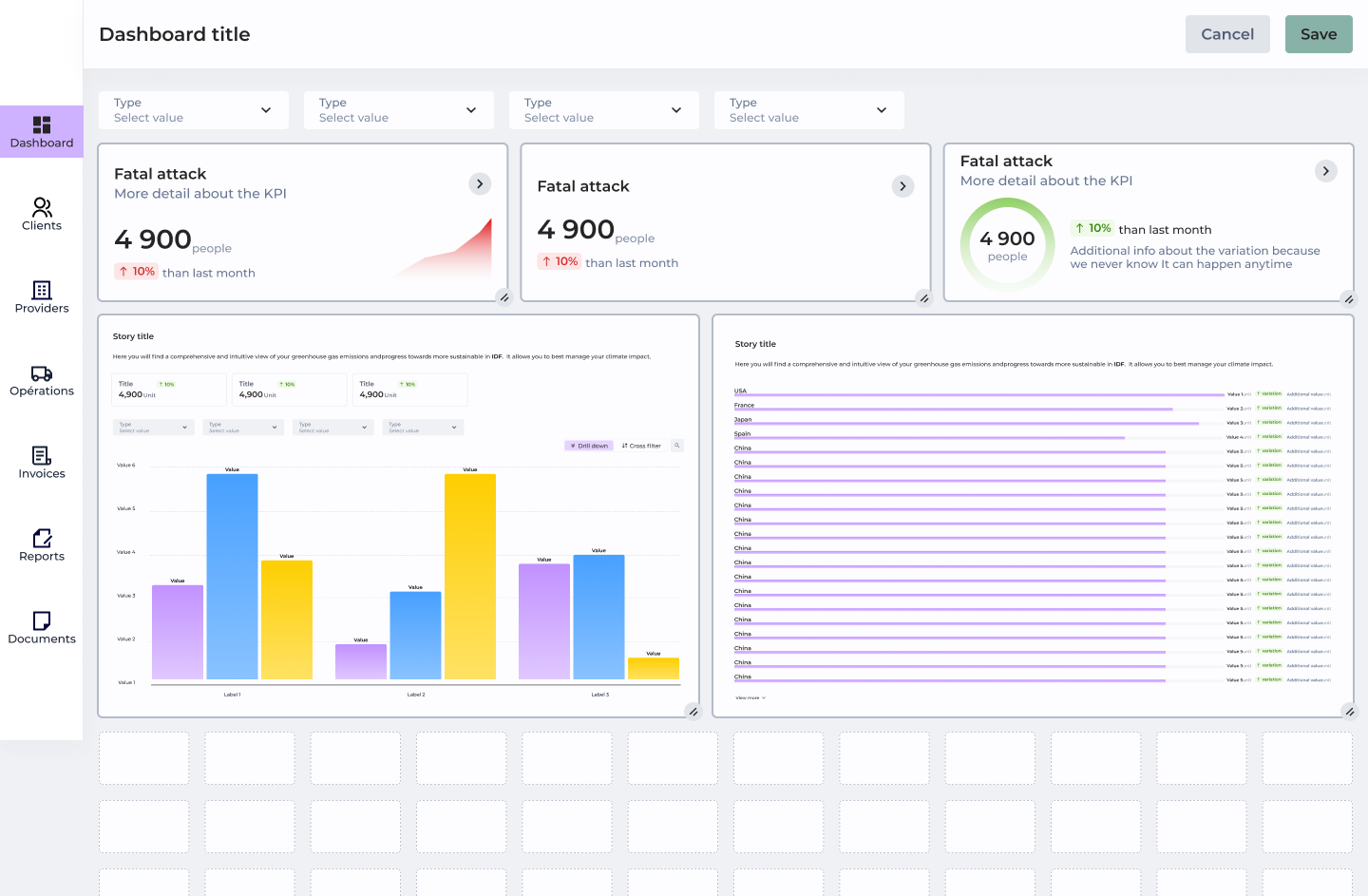Click the red sparkline area chart
The image size is (1368, 896).
coord(442,250)
